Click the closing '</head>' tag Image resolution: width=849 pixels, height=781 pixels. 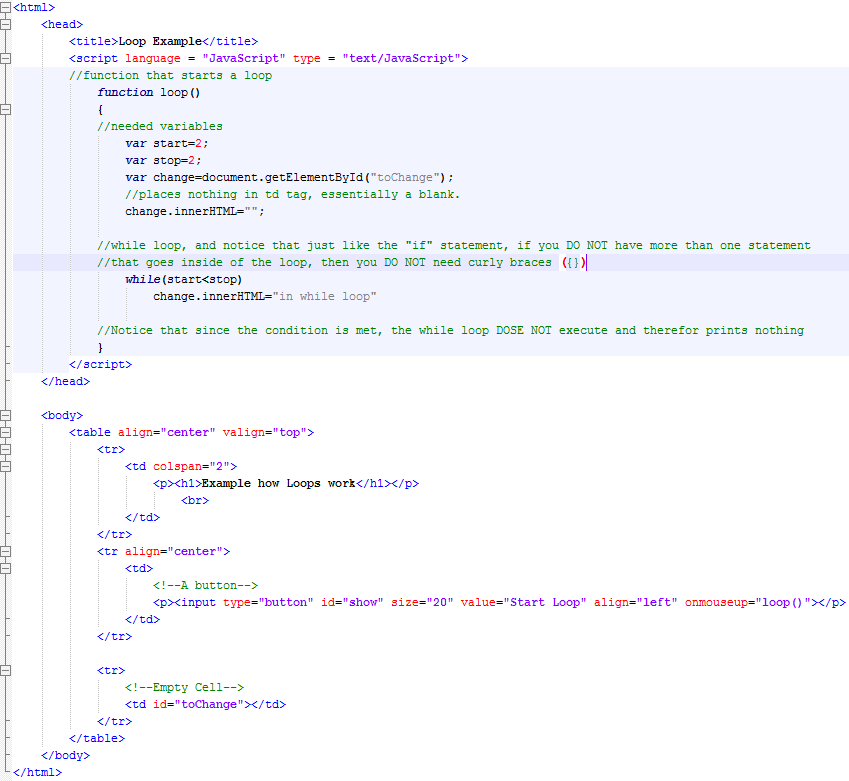[x=66, y=381]
